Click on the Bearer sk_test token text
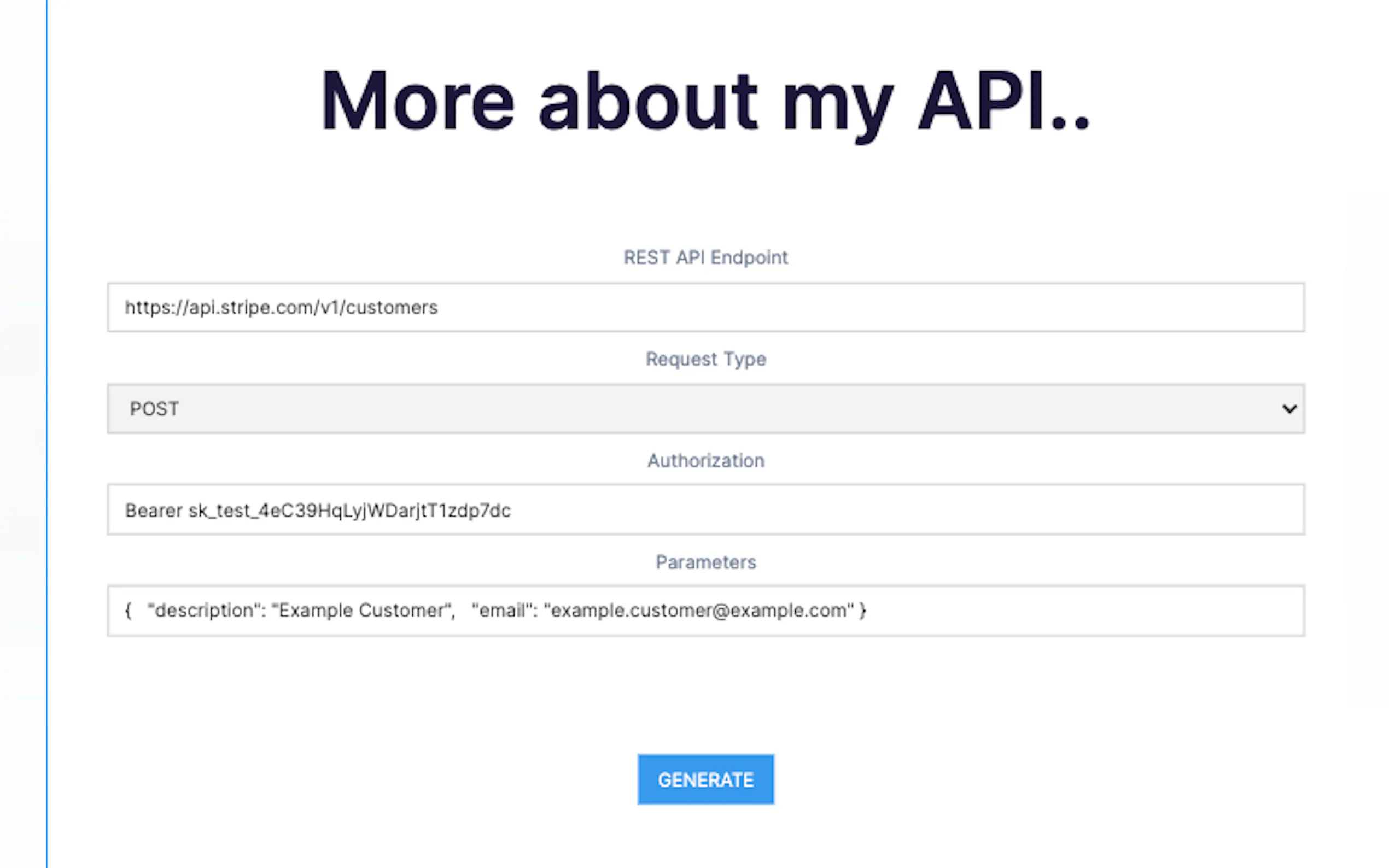The width and height of the screenshot is (1389, 868). click(x=318, y=511)
